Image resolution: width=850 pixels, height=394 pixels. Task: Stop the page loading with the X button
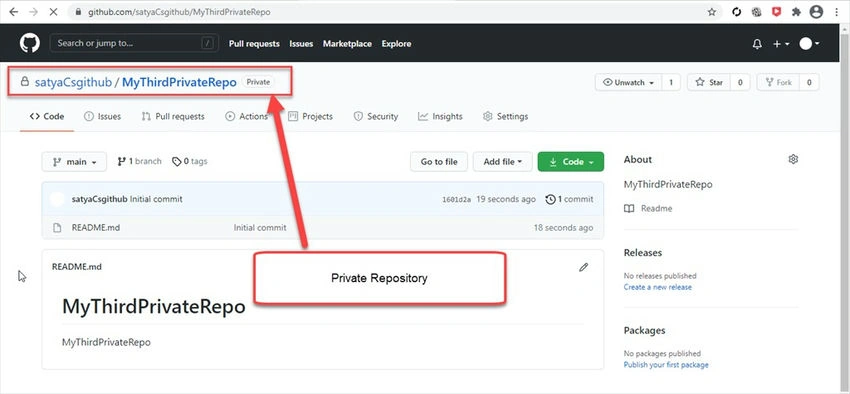pyautogui.click(x=53, y=12)
